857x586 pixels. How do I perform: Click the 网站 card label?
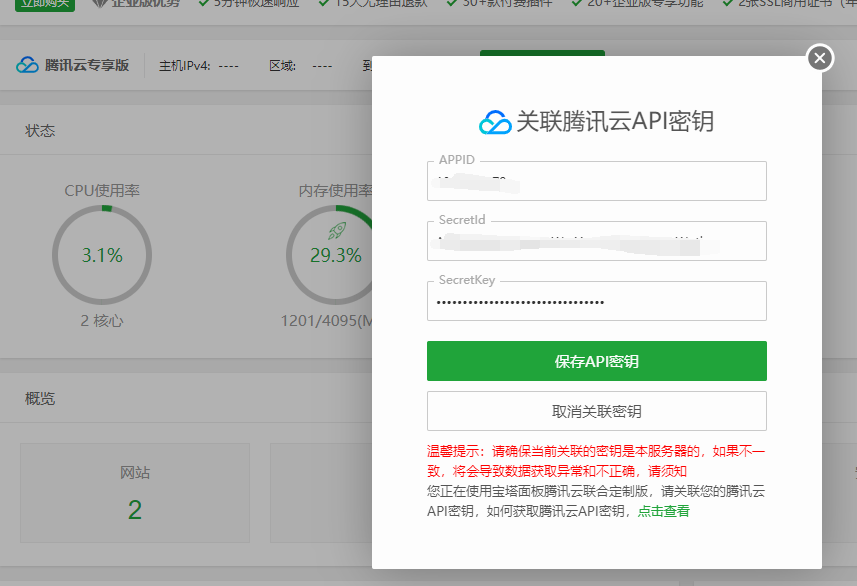pos(135,472)
